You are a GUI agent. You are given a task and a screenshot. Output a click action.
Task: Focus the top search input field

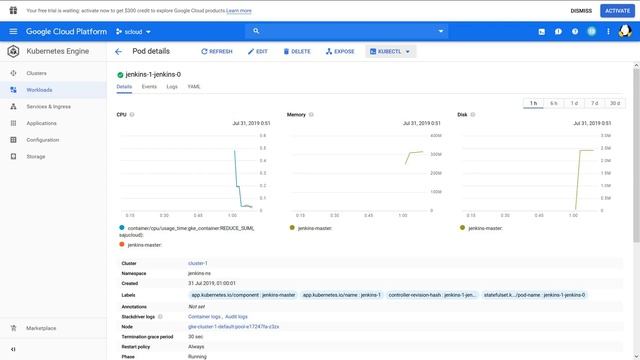click(347, 31)
